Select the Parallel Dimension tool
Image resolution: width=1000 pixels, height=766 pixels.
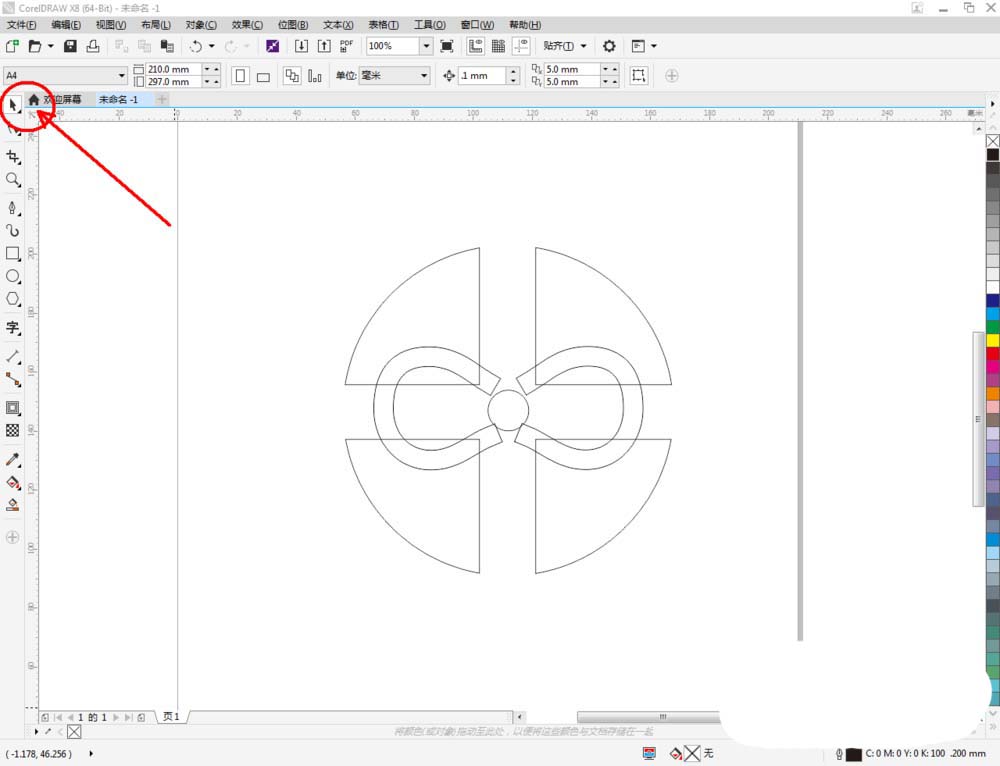[x=13, y=357]
